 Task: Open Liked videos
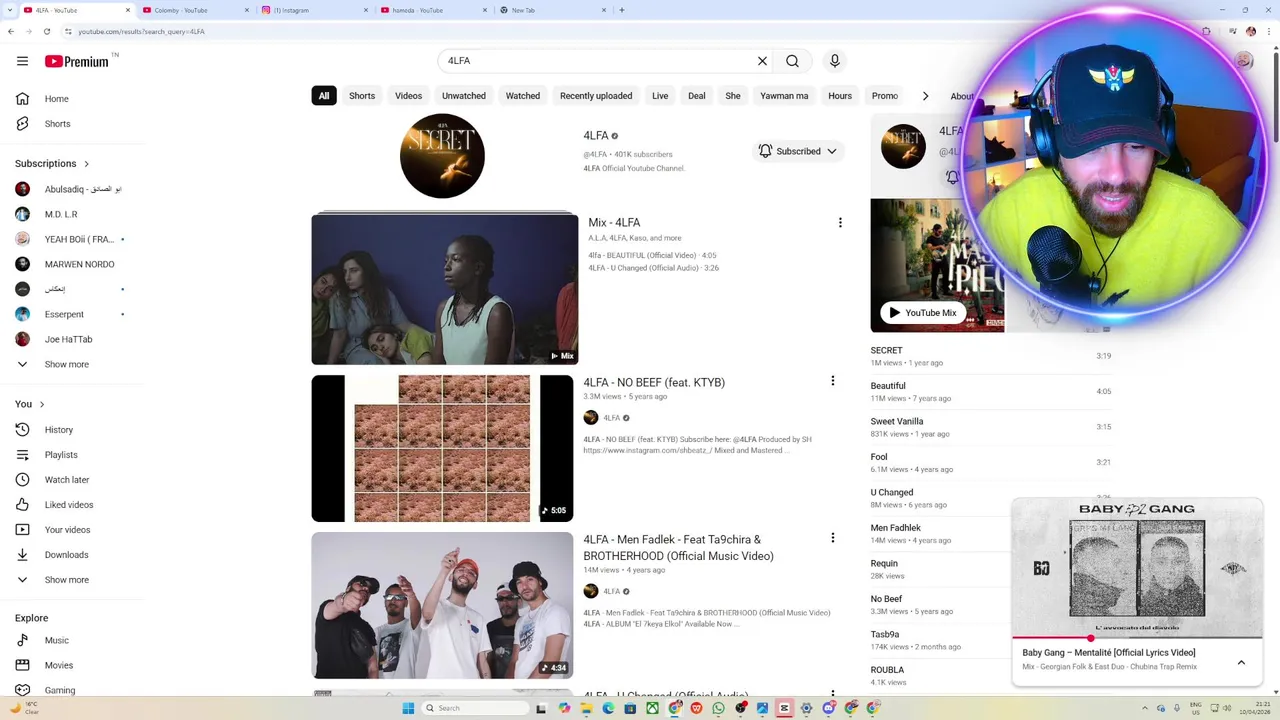coord(68,505)
